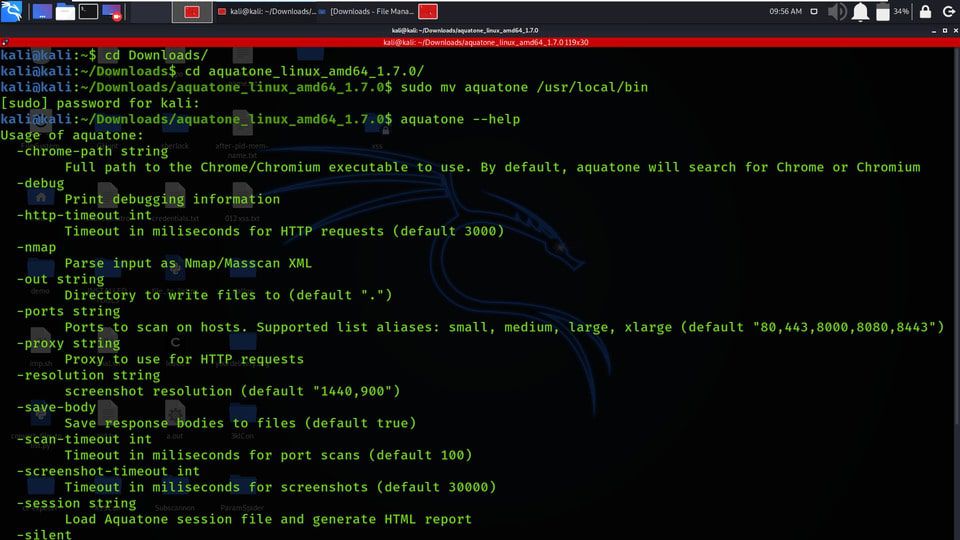Click the '-ports string' option text
Viewport: 960px width, 540px height.
pos(68,310)
